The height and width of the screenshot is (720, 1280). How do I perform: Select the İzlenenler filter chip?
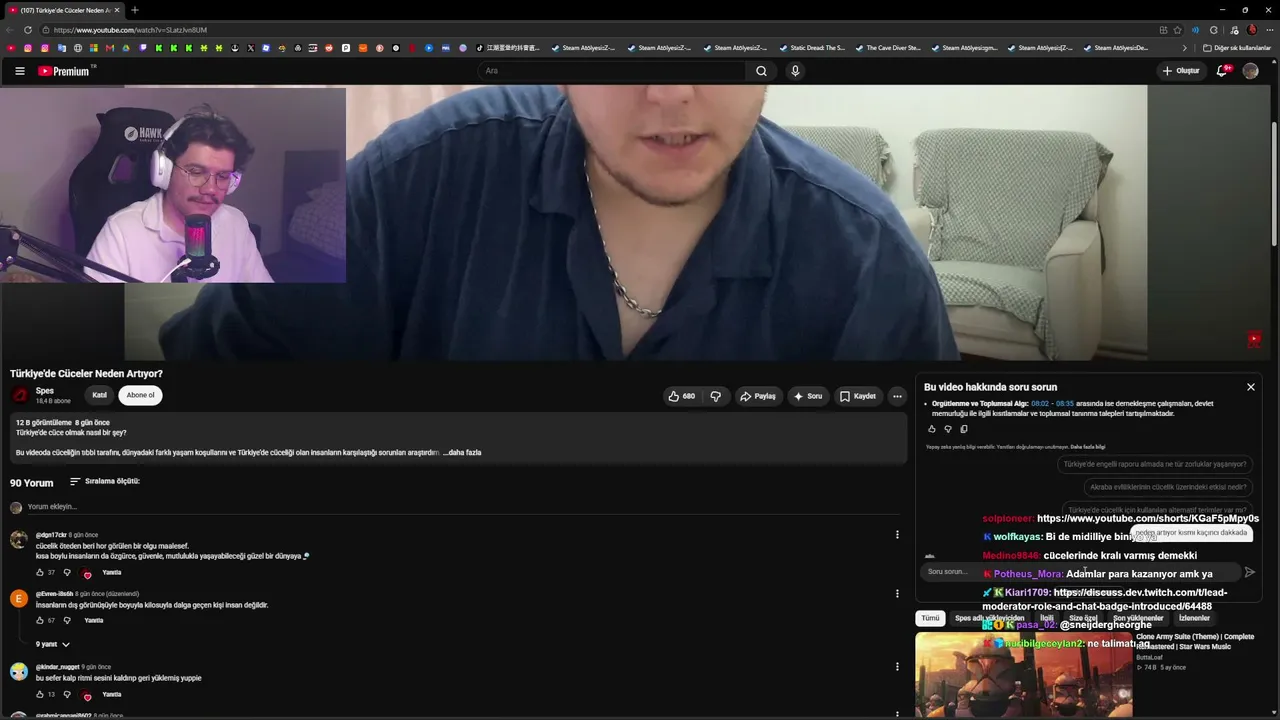[x=1194, y=619]
